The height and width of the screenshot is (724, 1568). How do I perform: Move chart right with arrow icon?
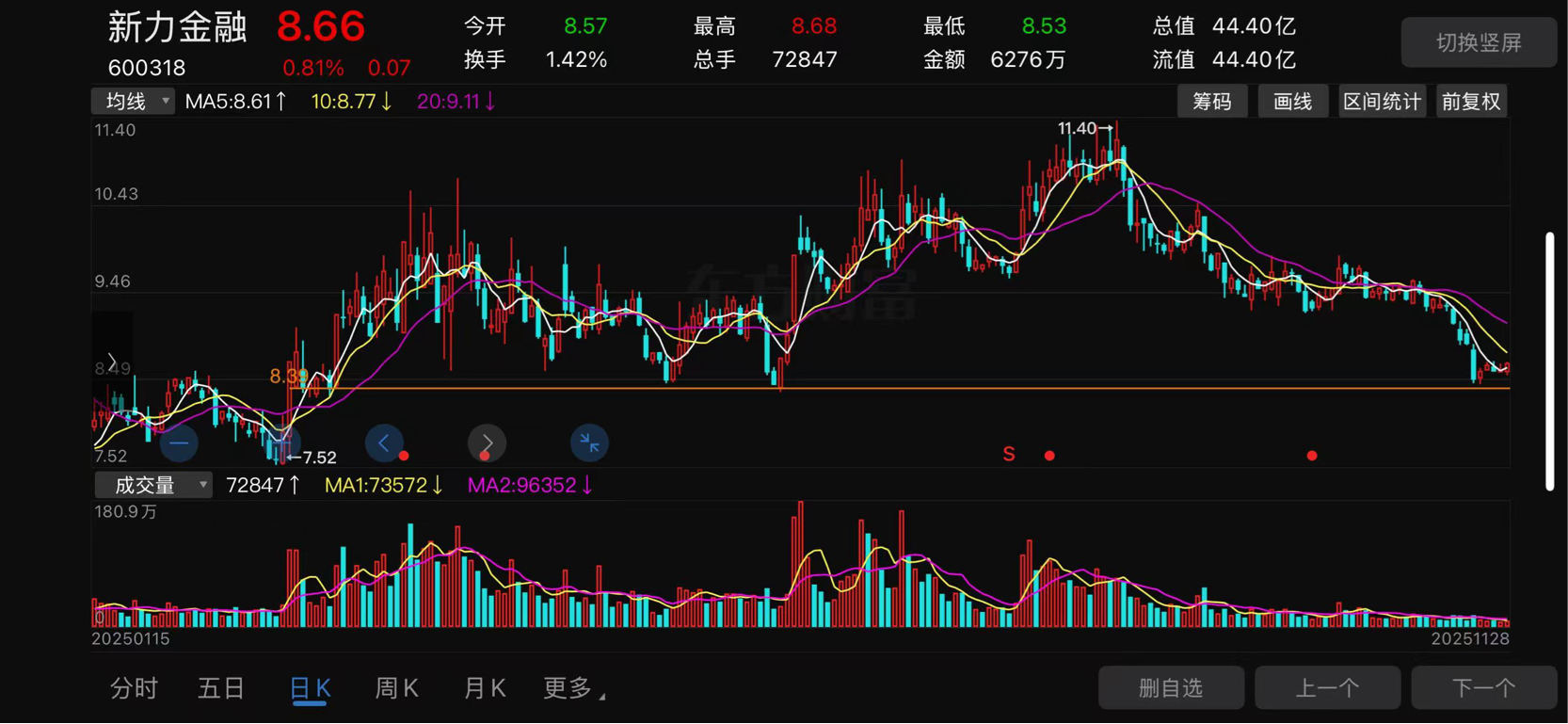[487, 442]
